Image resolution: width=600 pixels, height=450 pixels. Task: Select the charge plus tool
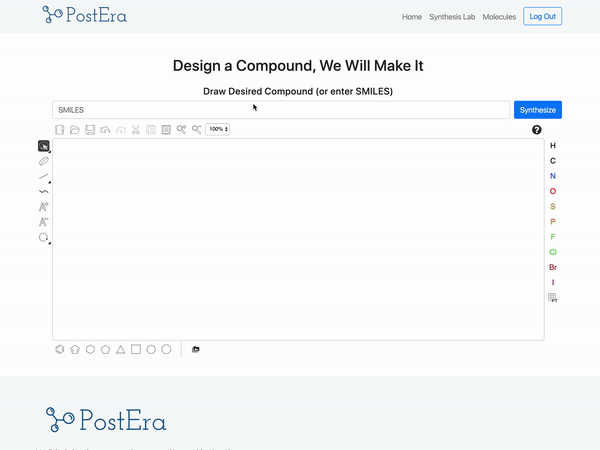pos(44,207)
